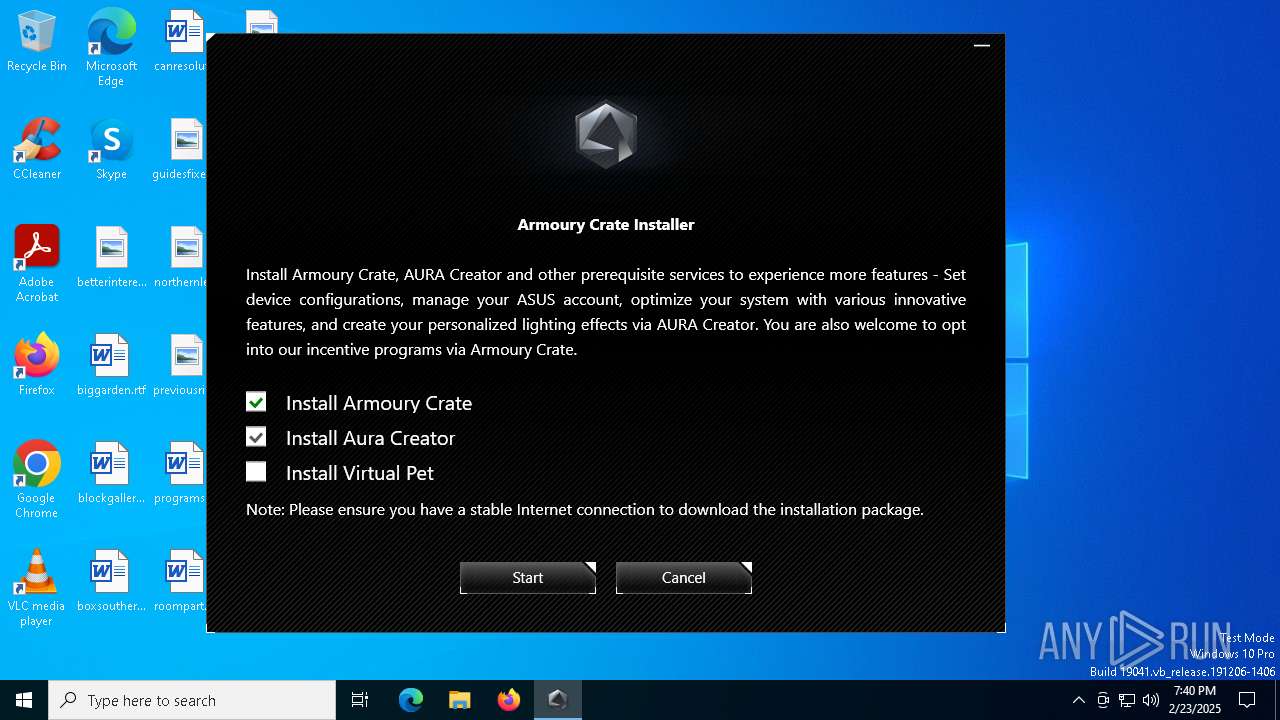
Task: Open the Firefox desktop shortcut
Action: pos(37,365)
